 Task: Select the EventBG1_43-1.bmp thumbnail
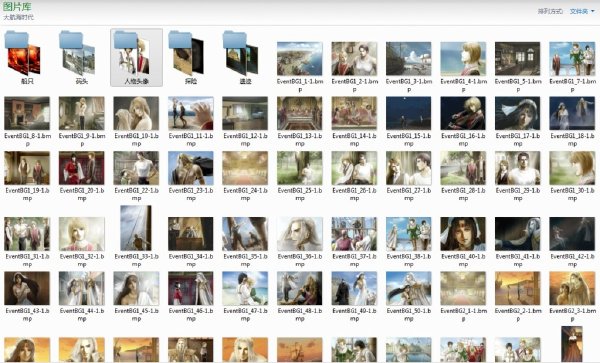click(x=27, y=288)
